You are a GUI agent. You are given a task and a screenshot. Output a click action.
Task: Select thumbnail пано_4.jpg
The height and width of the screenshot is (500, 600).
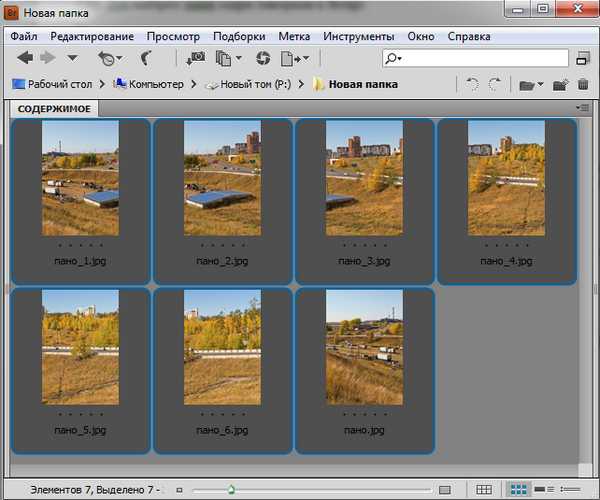(x=506, y=178)
